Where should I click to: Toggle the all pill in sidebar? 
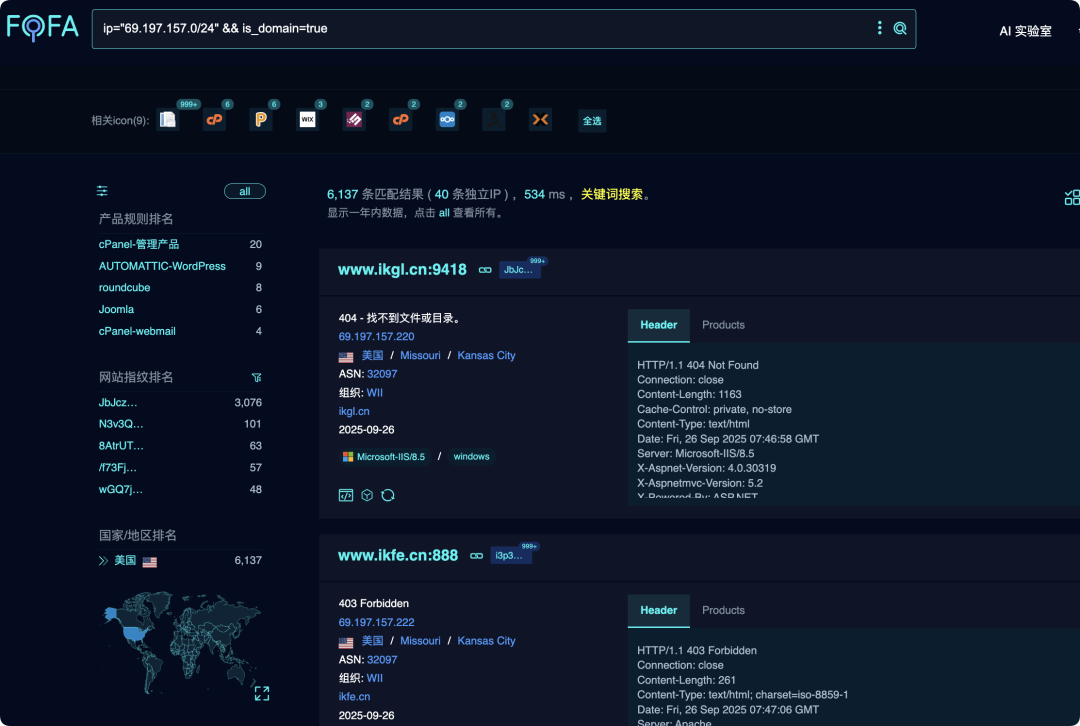tap(245, 191)
